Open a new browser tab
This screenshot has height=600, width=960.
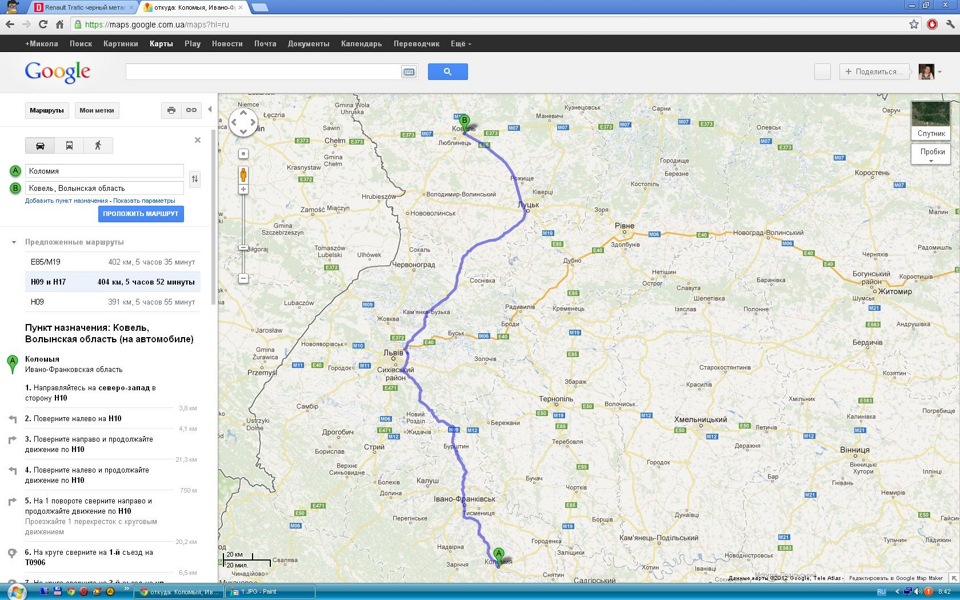259,7
